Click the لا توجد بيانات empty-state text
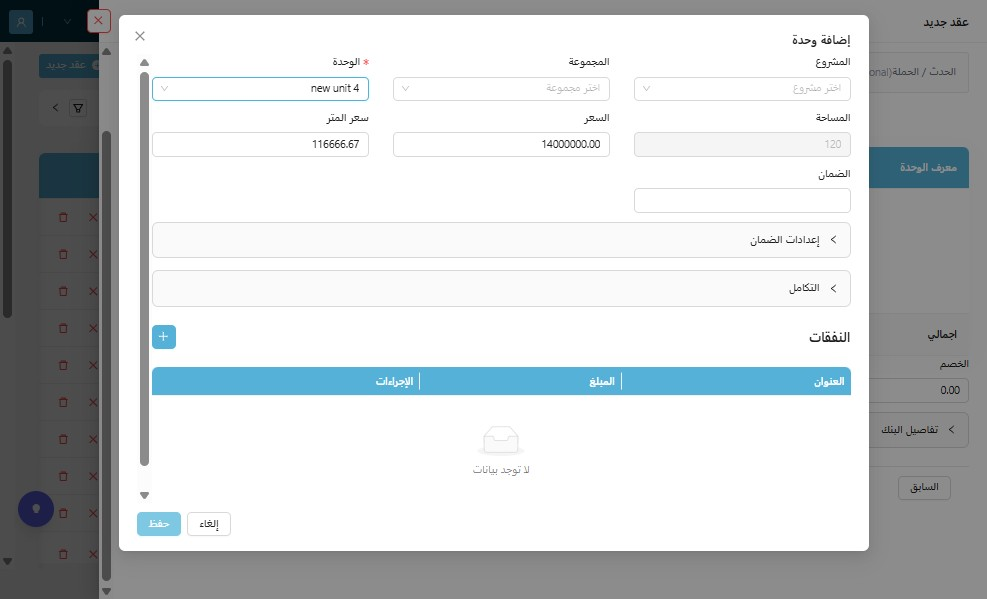Screen dimensions: 987x599 pos(501,470)
